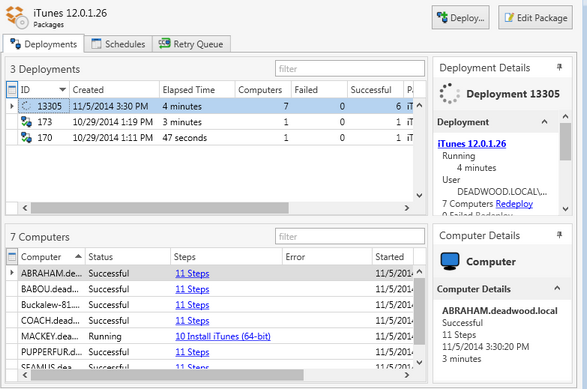Open Buckalew-81's 11 Steps link
Screen dimensions: 587x389
click(x=192, y=305)
